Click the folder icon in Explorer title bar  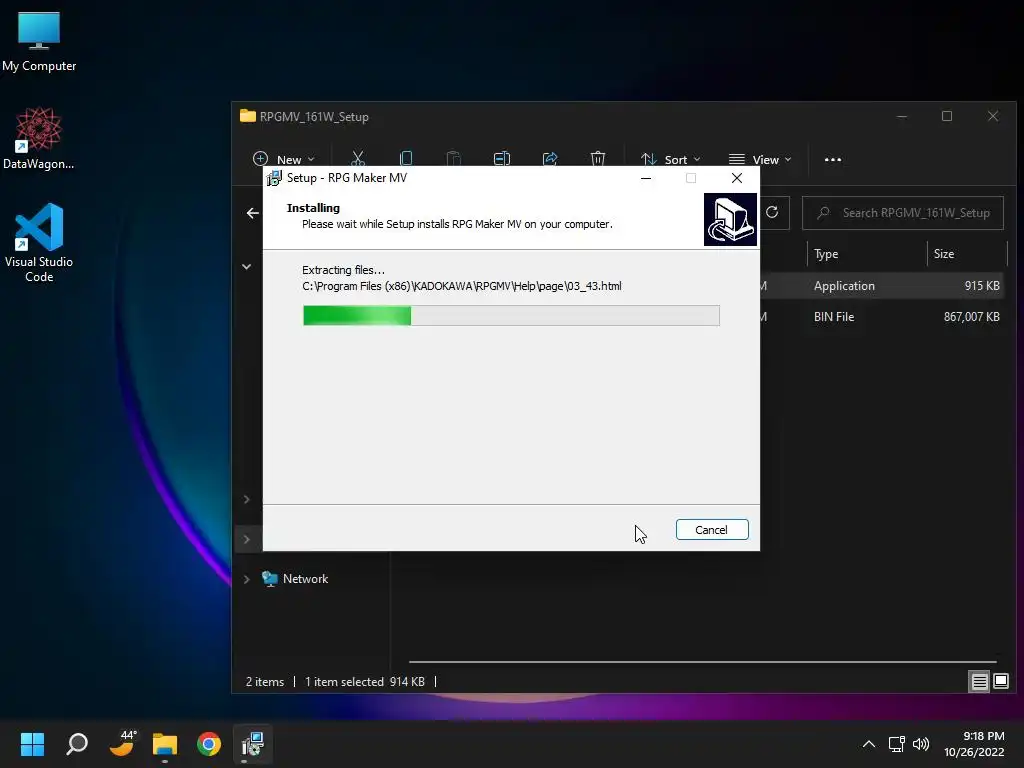(x=248, y=116)
